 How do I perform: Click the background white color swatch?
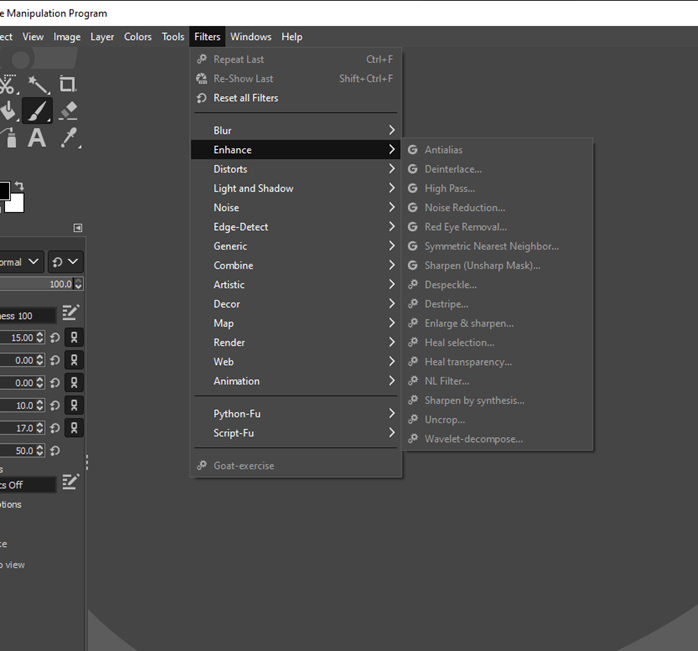pos(16,204)
